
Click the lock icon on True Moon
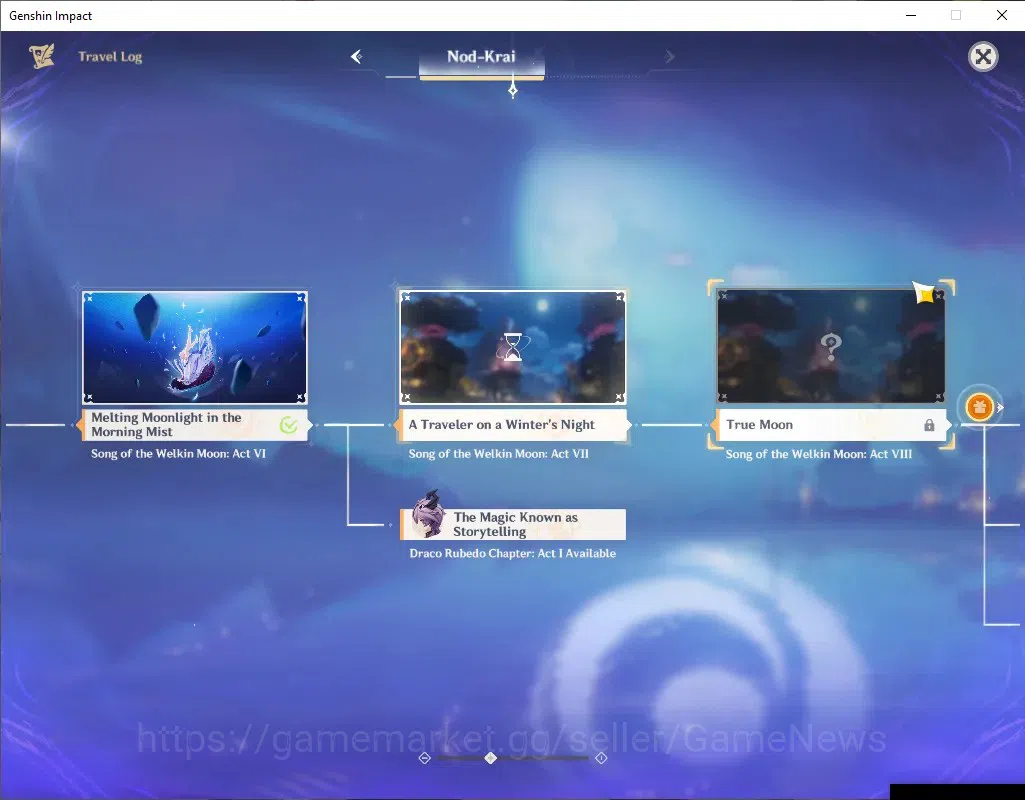click(x=929, y=425)
